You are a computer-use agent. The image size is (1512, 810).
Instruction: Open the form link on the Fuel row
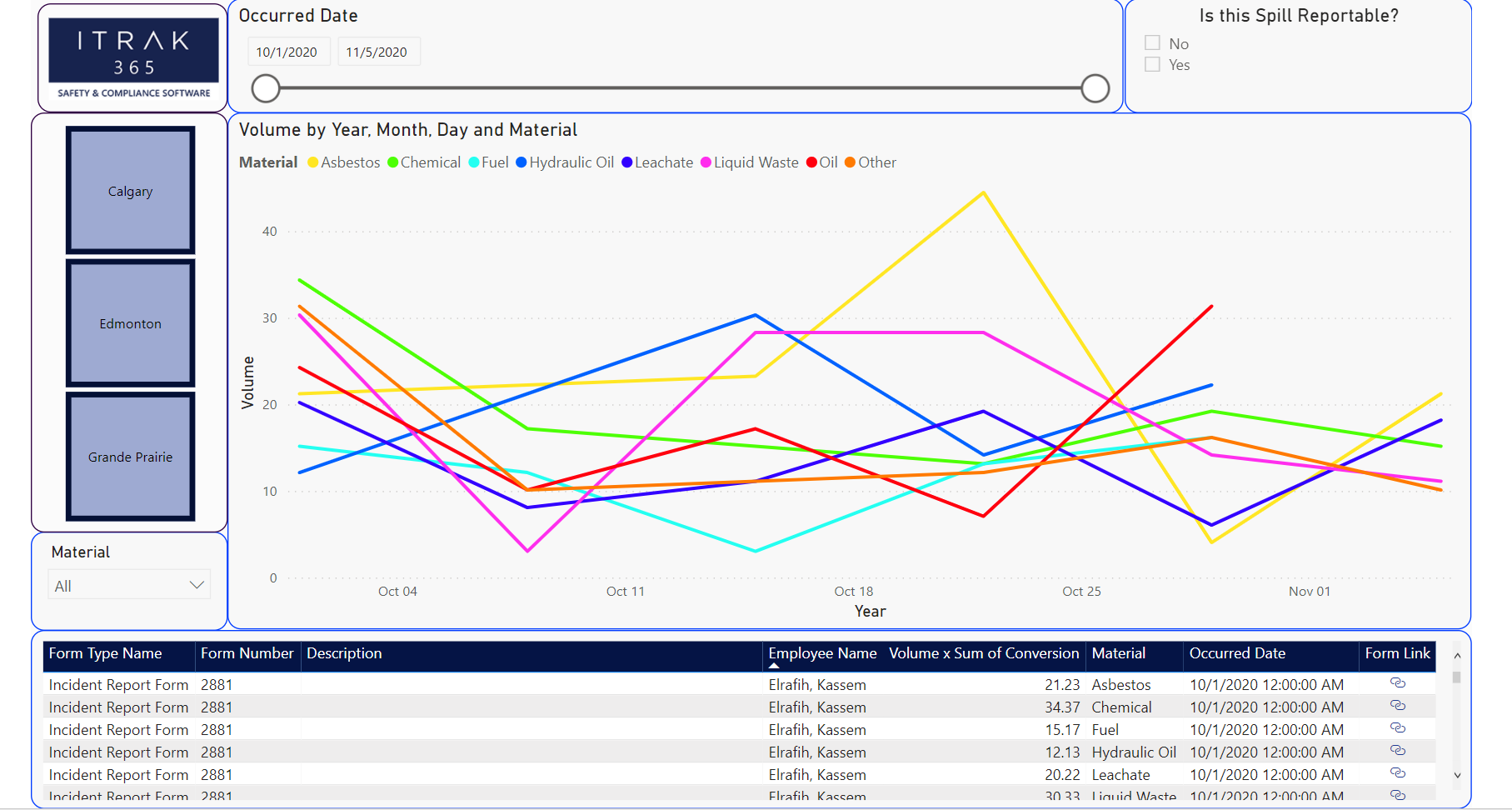[x=1398, y=728]
